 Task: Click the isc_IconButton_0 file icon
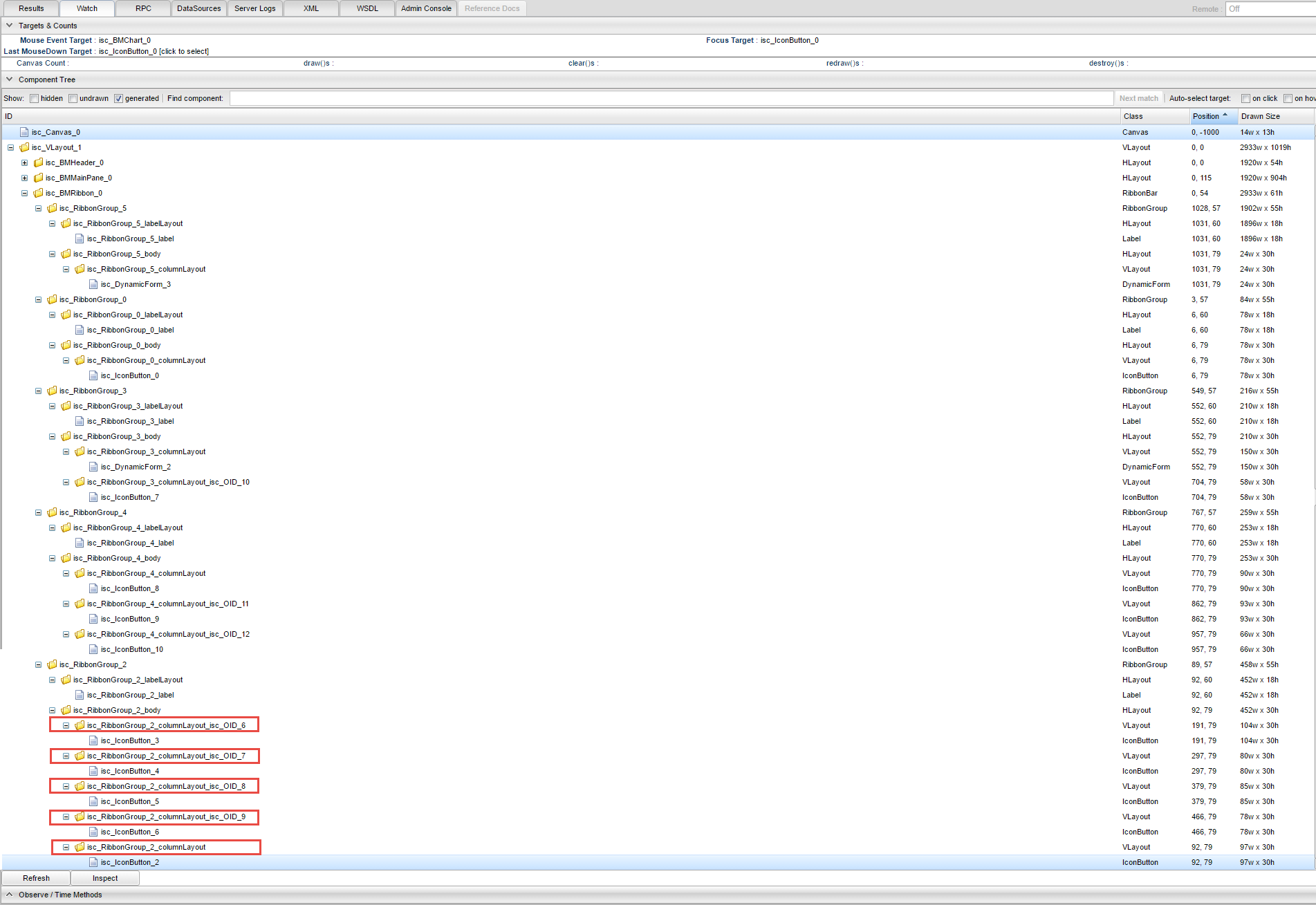click(x=93, y=375)
